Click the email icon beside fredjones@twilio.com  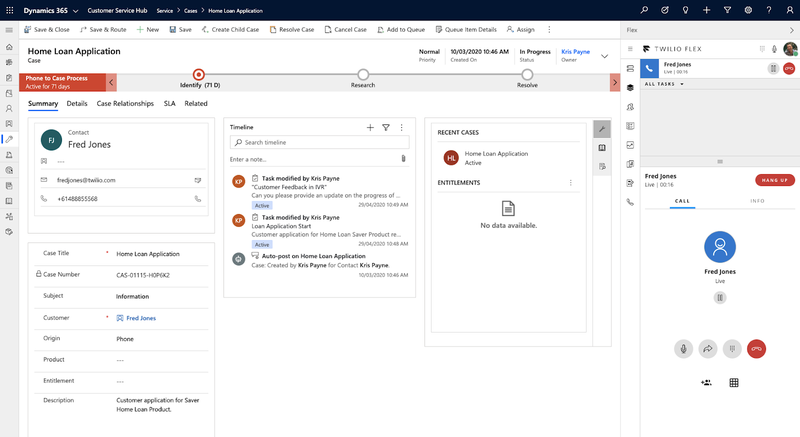[197, 180]
